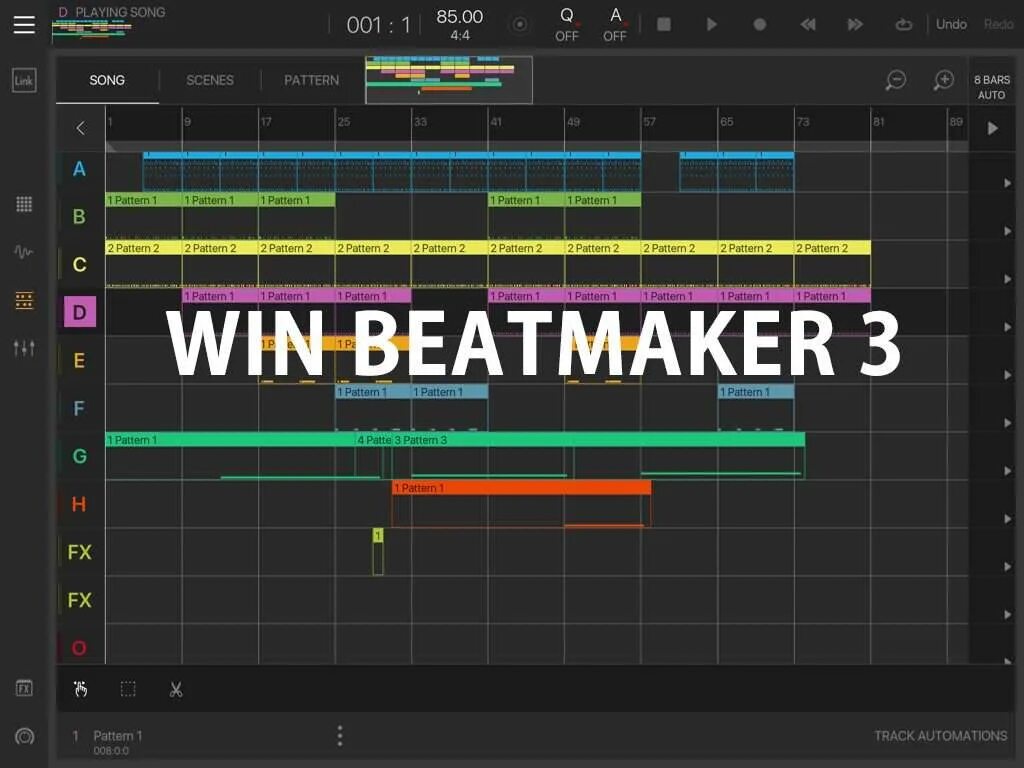
Task: Click the song overview minimap
Action: (449, 80)
